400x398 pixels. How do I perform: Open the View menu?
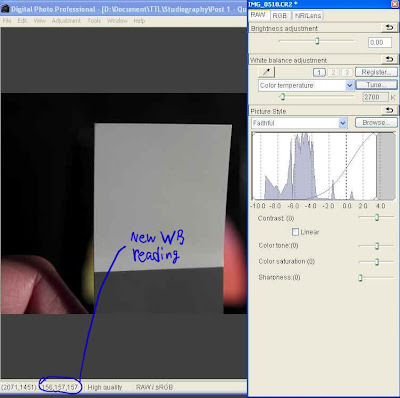tap(39, 21)
